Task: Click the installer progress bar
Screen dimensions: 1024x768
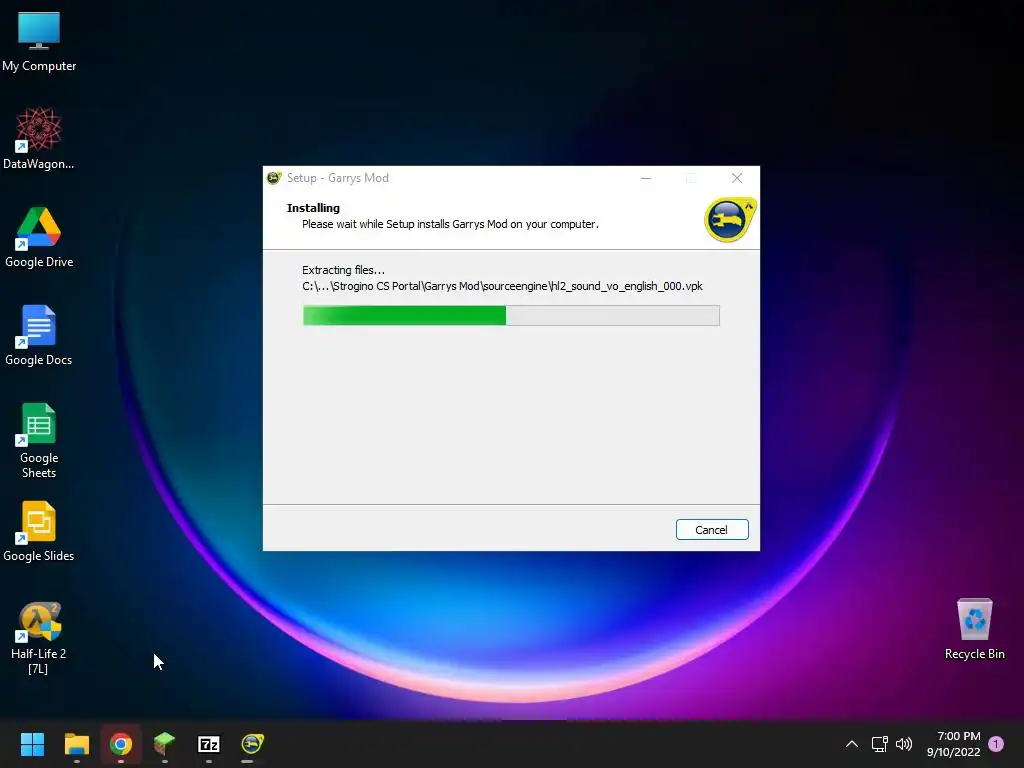Action: (x=511, y=315)
